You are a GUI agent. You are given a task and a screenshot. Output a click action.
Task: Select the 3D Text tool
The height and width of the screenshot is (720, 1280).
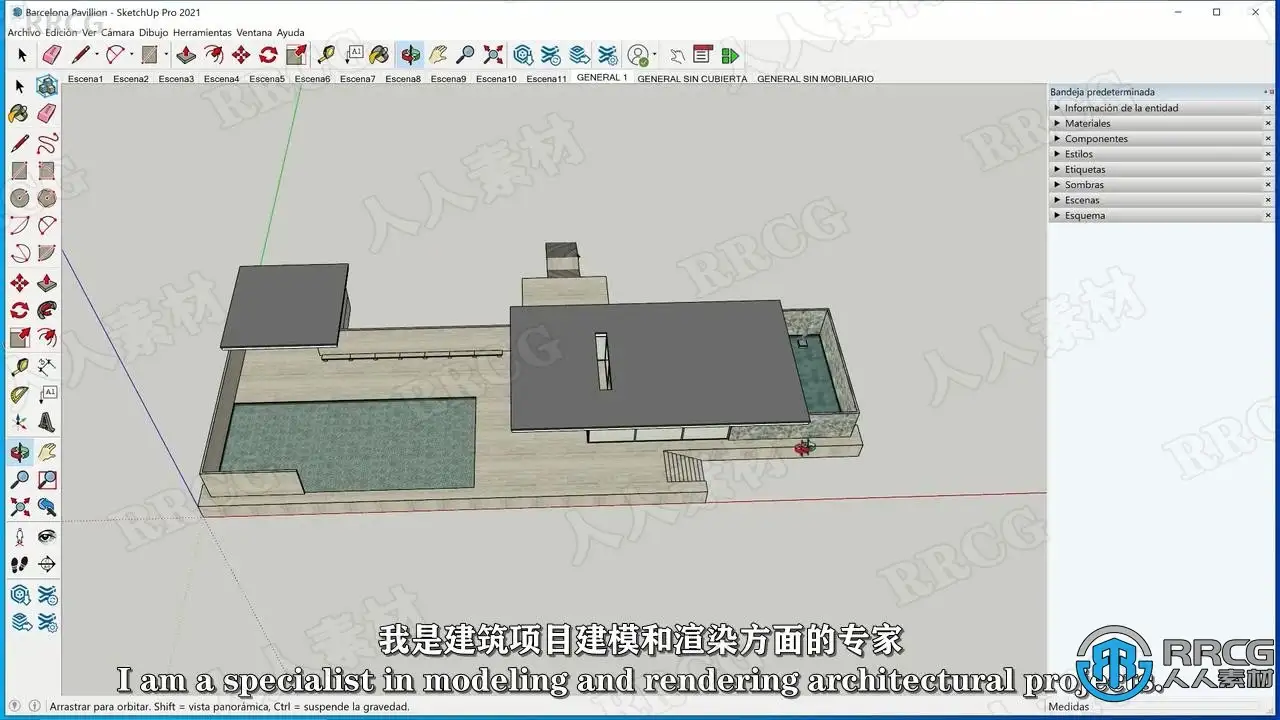pyautogui.click(x=47, y=423)
